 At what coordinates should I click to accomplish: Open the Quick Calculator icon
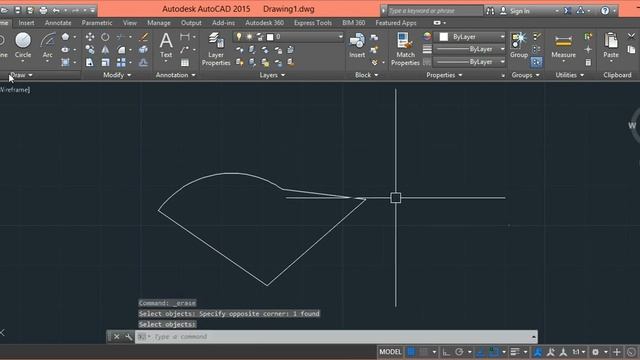click(x=588, y=62)
